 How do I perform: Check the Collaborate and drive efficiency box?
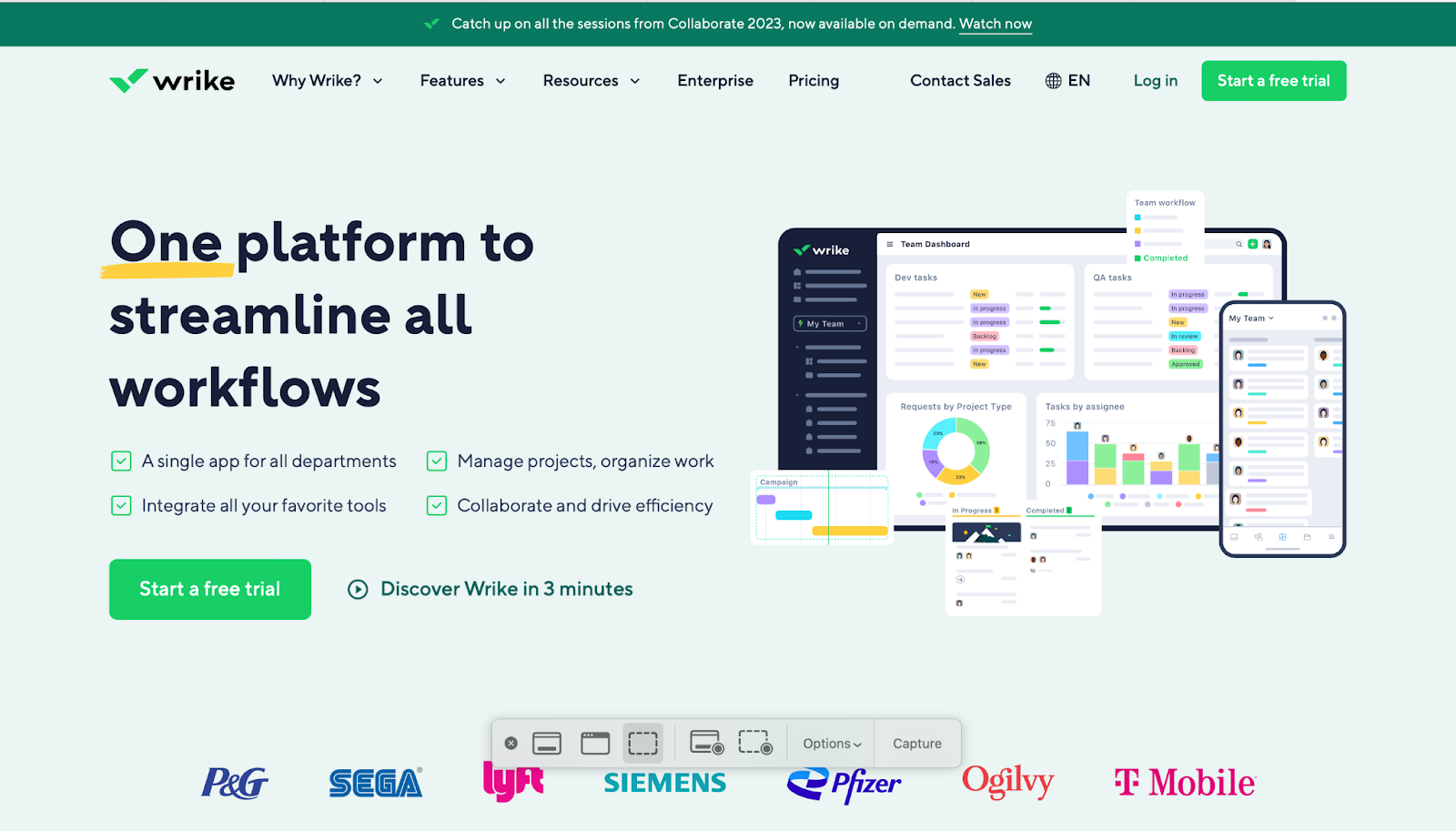point(437,505)
